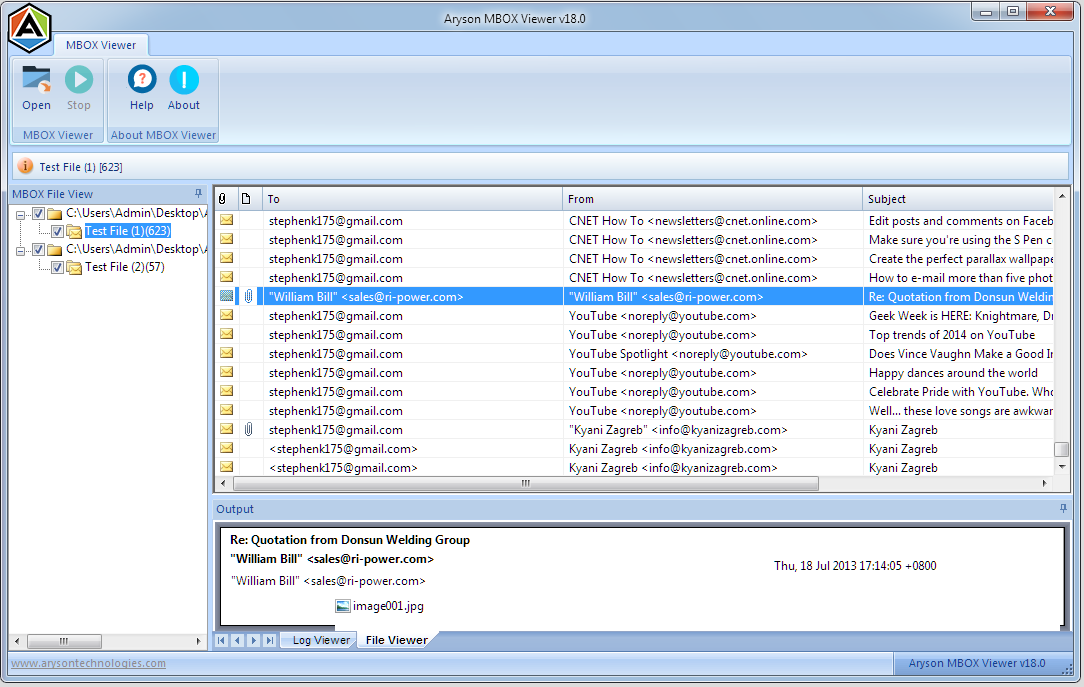Toggle checkbox for first C:\Users\Admin\Desktop folder
The image size is (1084, 687).
pyautogui.click(x=39, y=214)
